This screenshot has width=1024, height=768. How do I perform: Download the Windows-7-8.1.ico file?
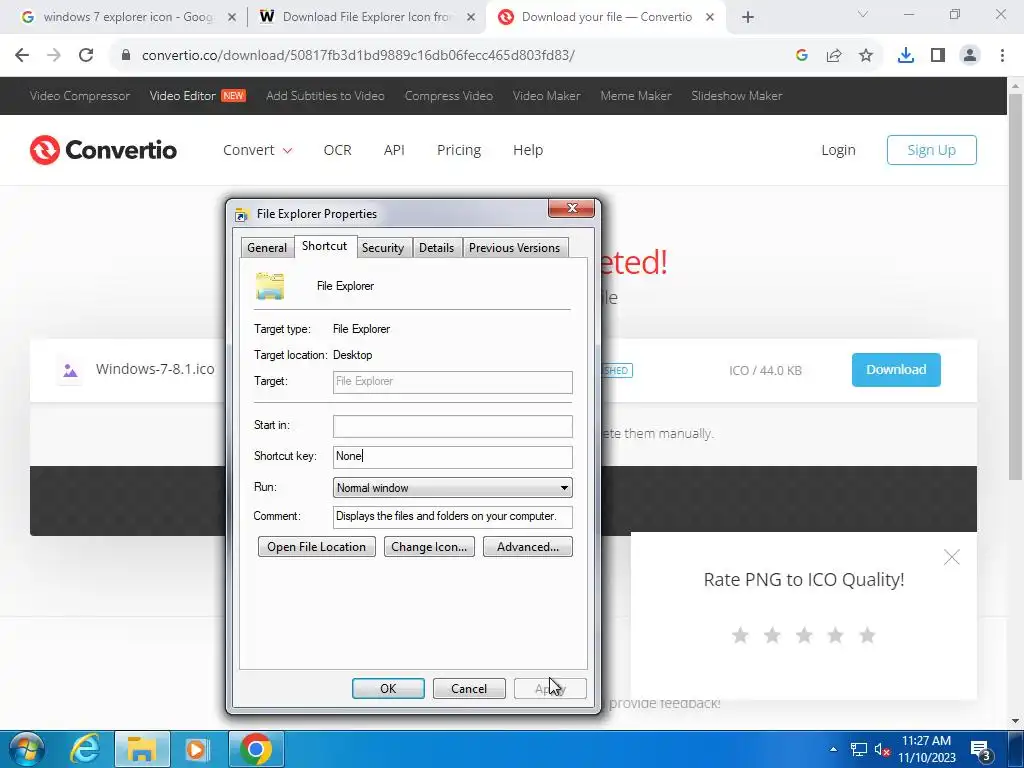click(x=896, y=370)
